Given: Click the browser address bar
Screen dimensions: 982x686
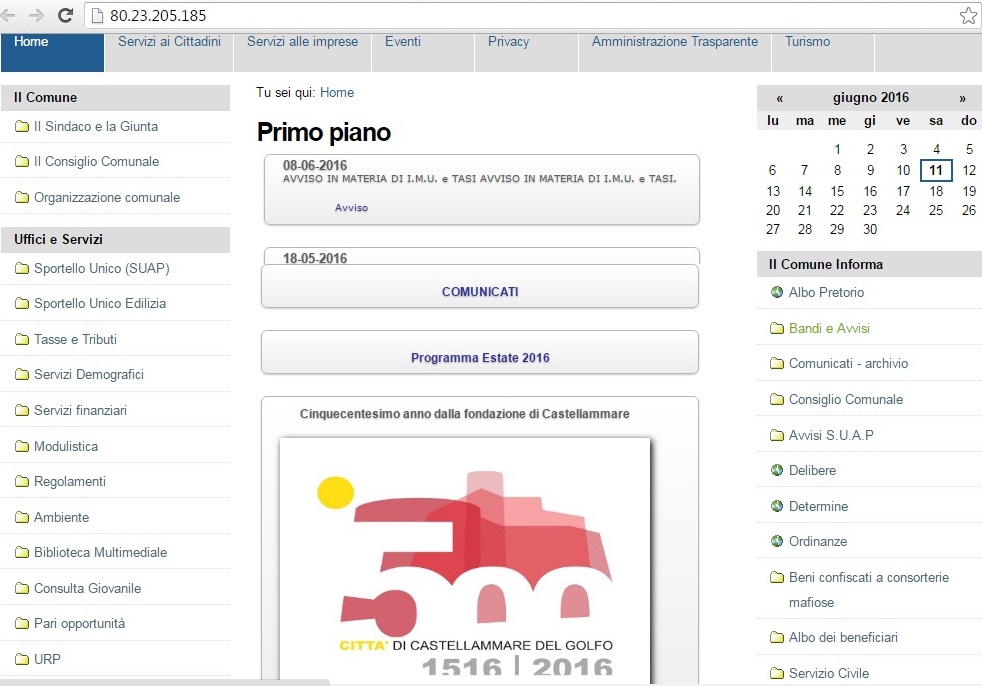Looking at the screenshot, I should pos(520,15).
